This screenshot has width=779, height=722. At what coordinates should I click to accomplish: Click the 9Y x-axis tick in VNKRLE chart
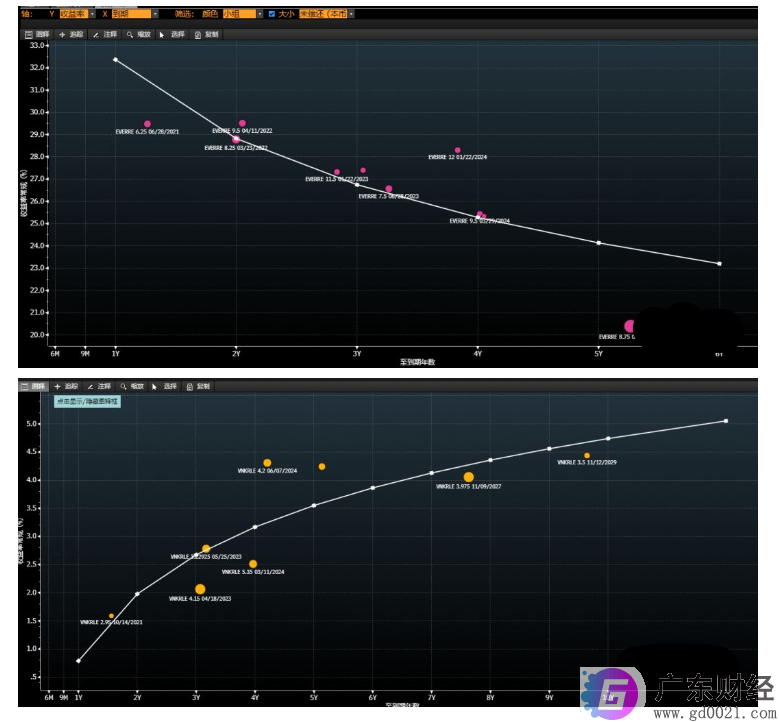click(549, 698)
